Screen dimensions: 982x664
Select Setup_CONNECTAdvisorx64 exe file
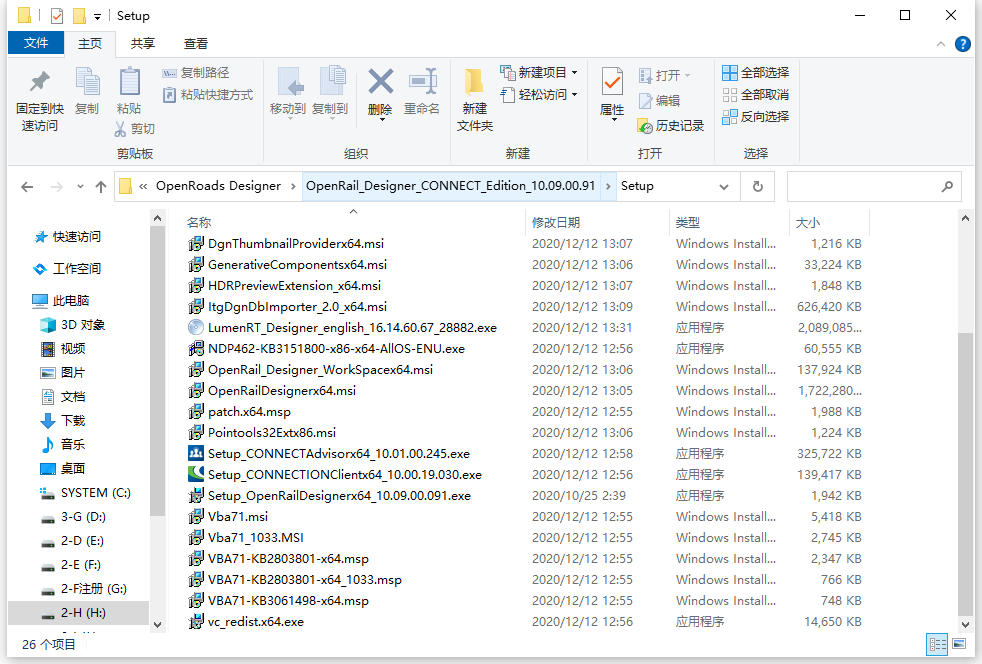tap(339, 454)
